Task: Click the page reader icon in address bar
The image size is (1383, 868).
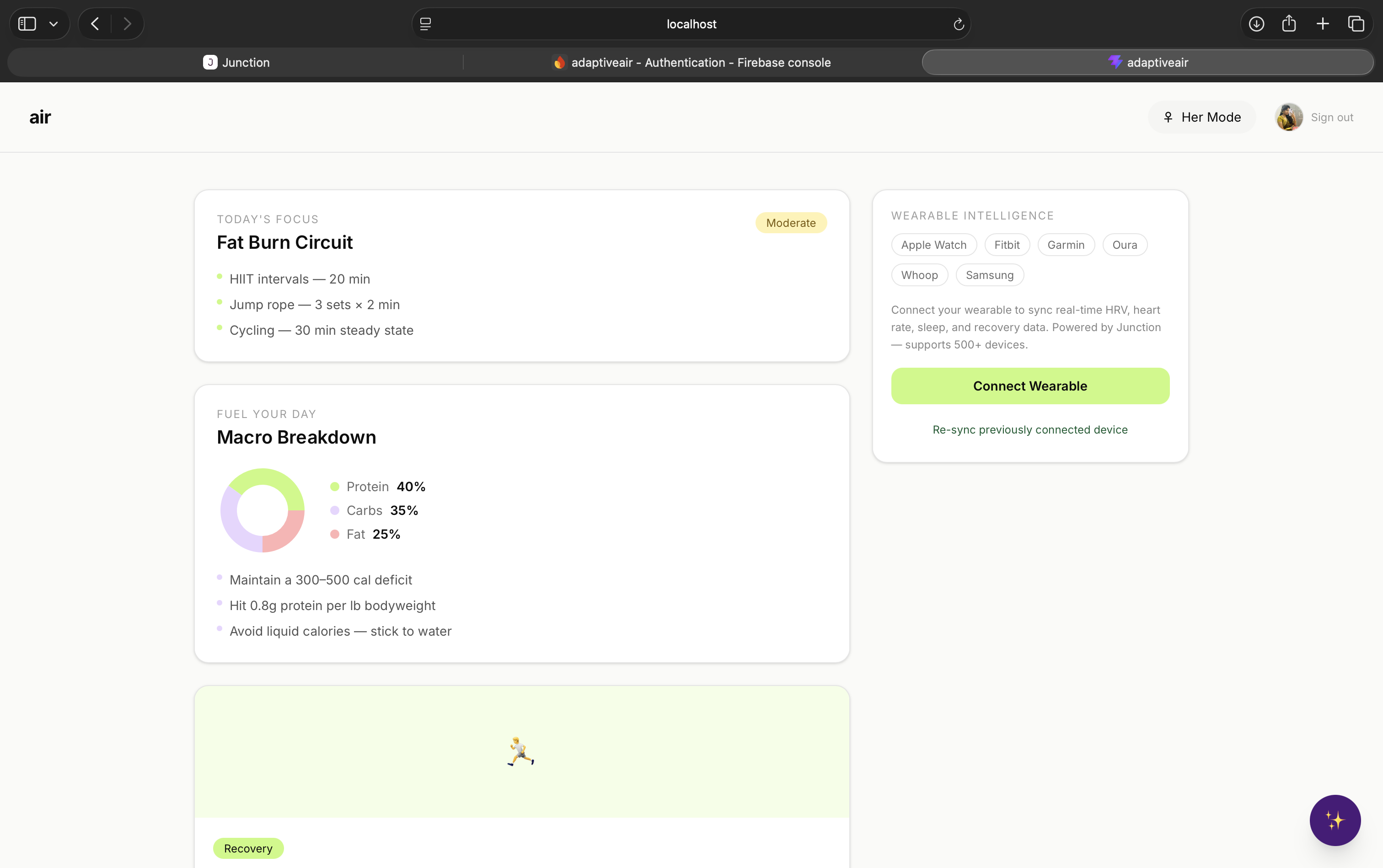Action: click(x=425, y=24)
